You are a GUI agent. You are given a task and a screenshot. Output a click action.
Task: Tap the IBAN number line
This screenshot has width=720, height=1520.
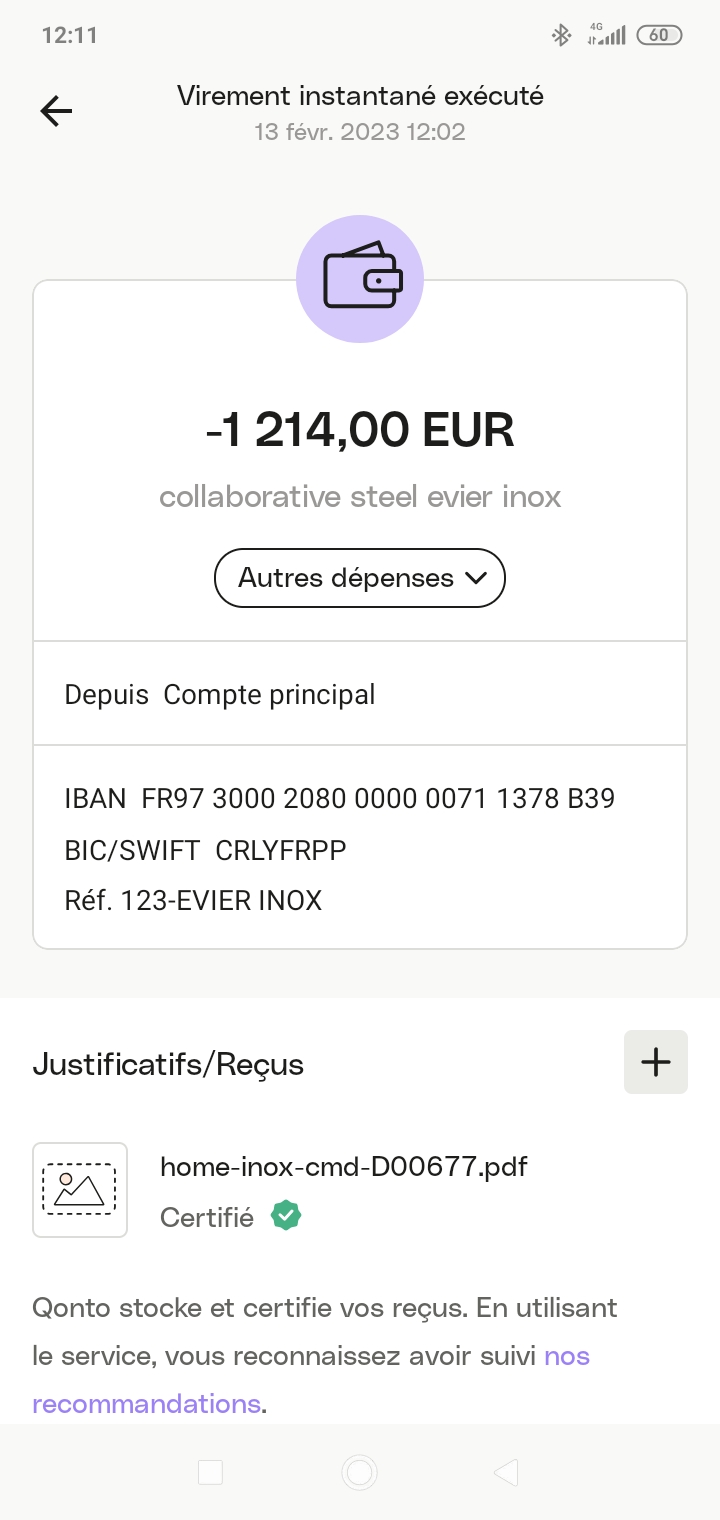pos(339,798)
